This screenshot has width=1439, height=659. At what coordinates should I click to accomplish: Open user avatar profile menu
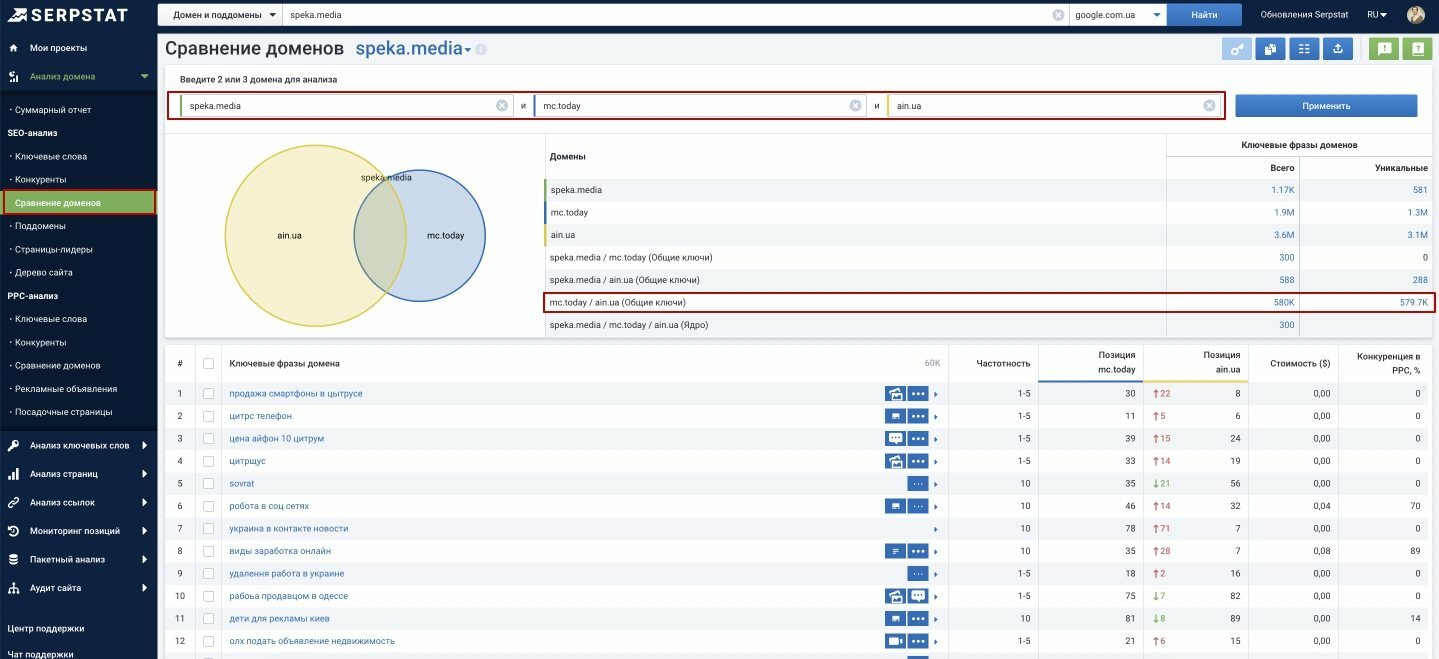[x=1416, y=15]
